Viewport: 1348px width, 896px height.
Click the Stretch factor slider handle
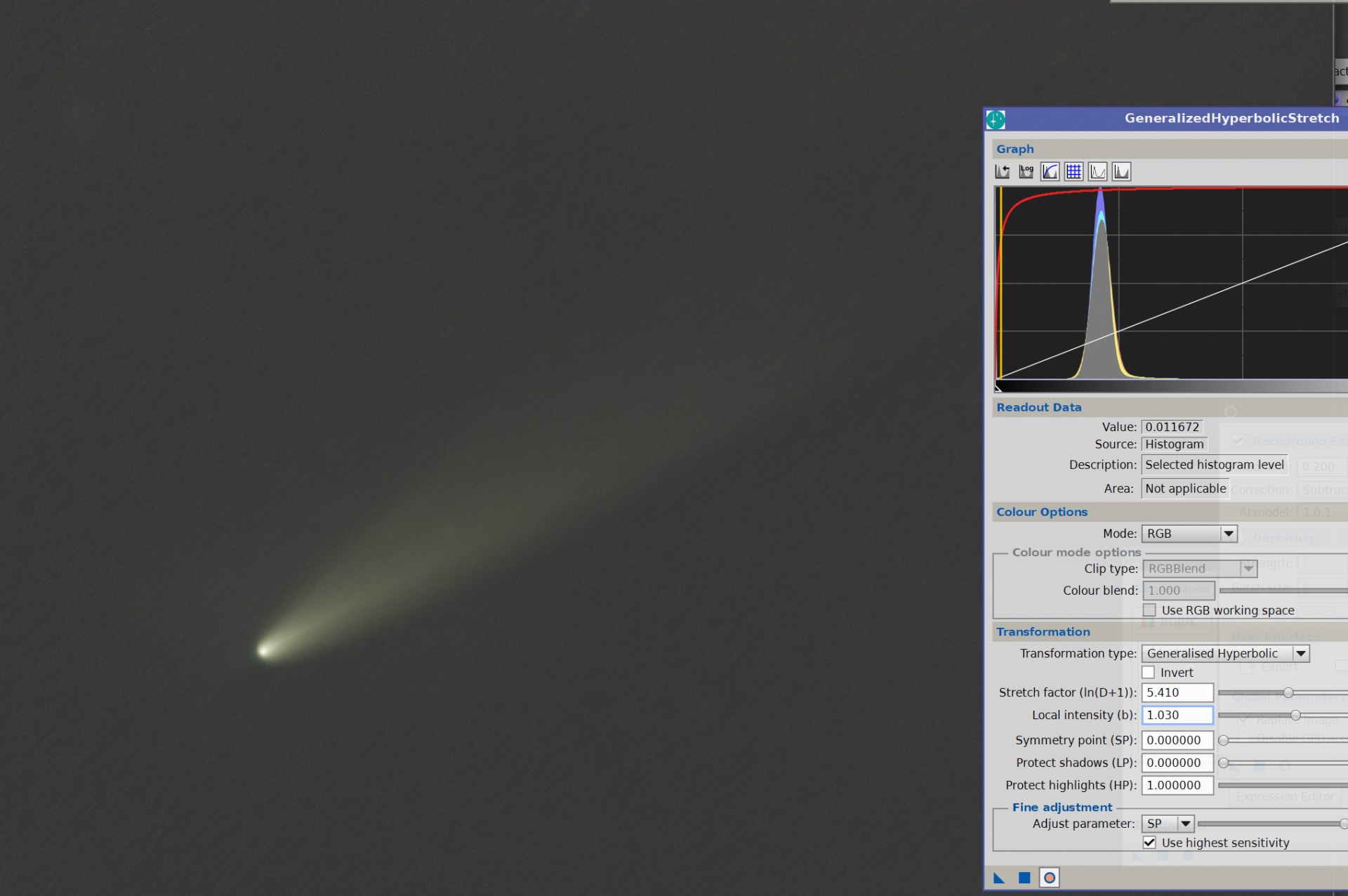coord(1288,693)
